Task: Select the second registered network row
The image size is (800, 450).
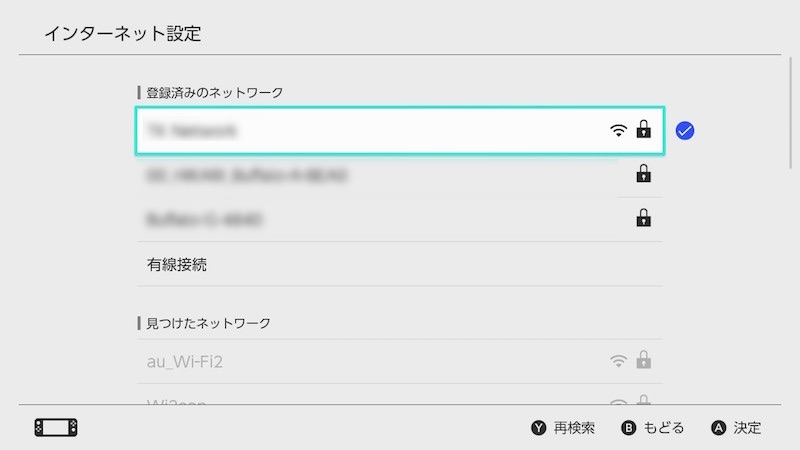Action: point(380,175)
